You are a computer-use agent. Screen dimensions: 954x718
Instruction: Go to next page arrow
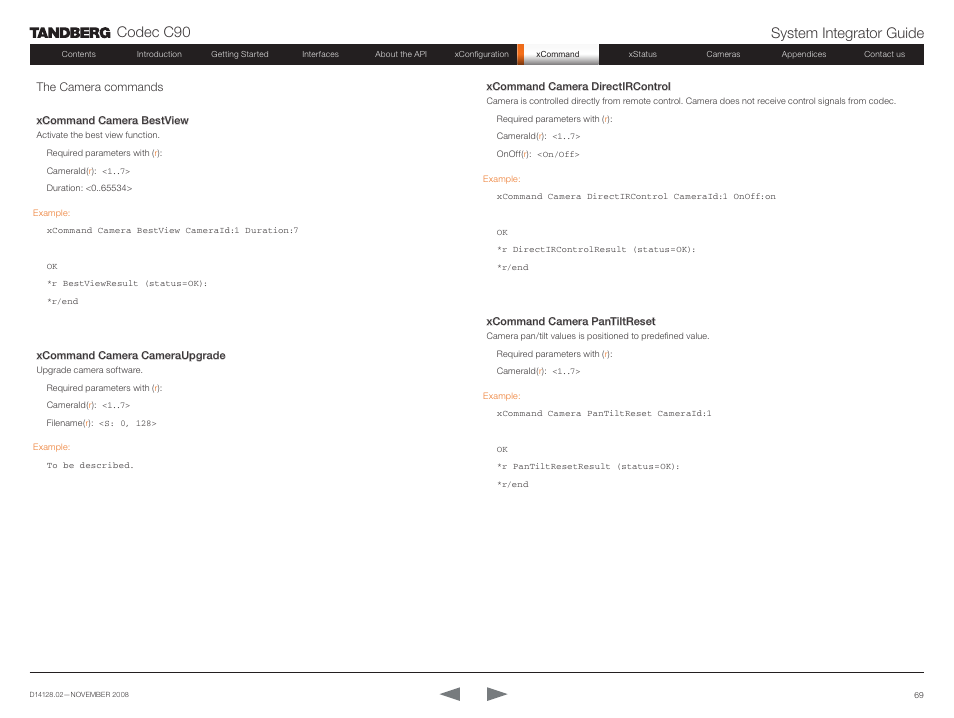click(496, 694)
